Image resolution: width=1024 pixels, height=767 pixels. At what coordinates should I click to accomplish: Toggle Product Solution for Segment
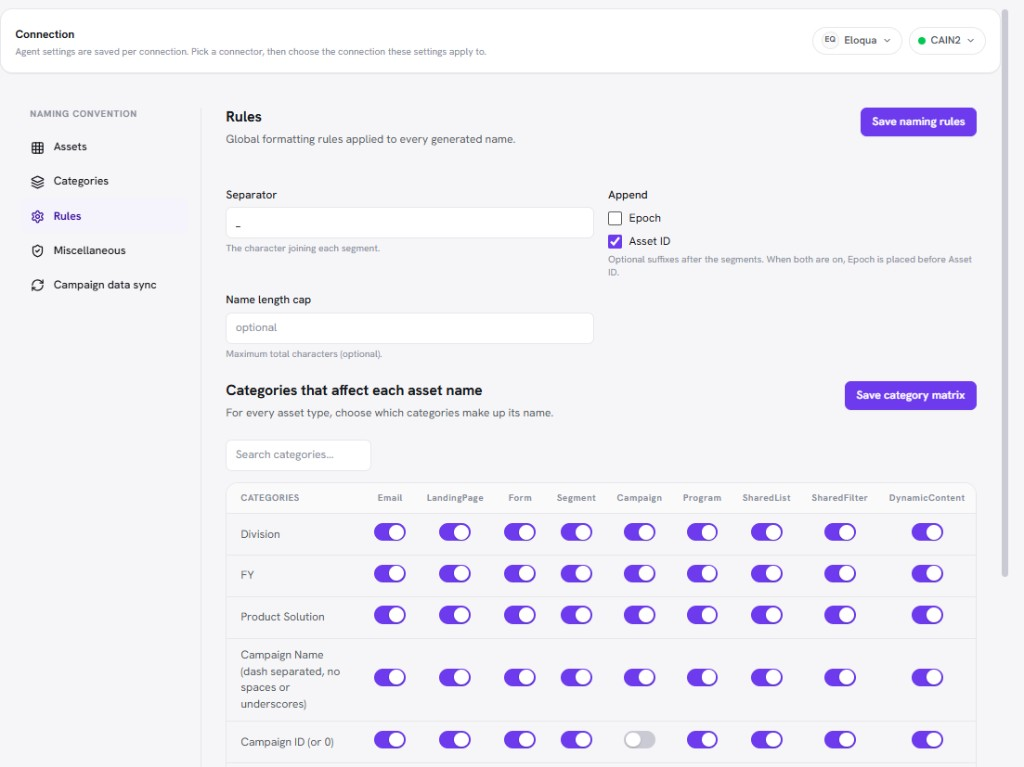576,615
